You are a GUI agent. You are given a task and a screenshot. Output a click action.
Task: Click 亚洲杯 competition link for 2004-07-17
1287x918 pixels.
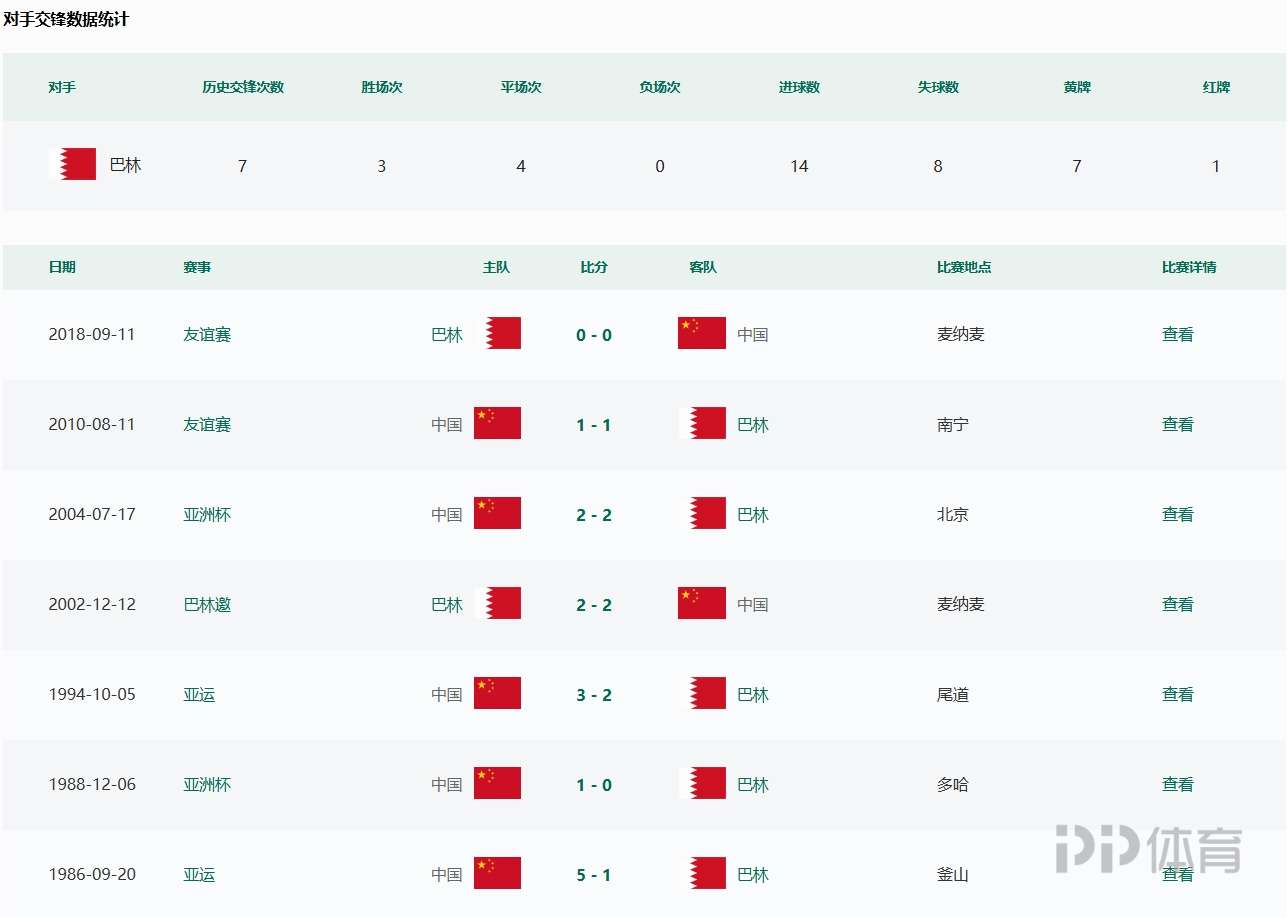[x=207, y=515]
